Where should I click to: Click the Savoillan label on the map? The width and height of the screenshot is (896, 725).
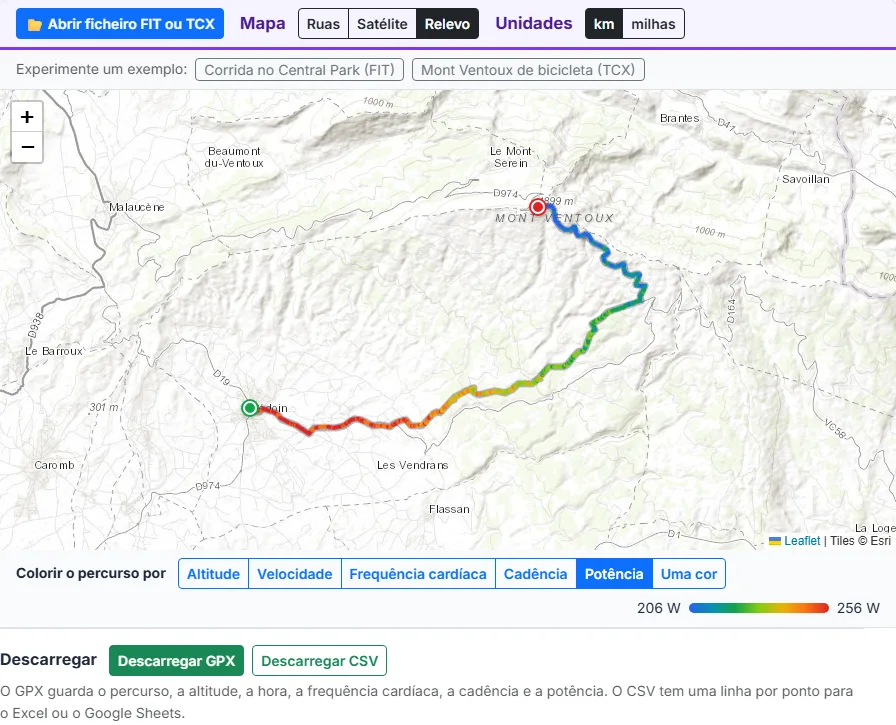pyautogui.click(x=806, y=179)
